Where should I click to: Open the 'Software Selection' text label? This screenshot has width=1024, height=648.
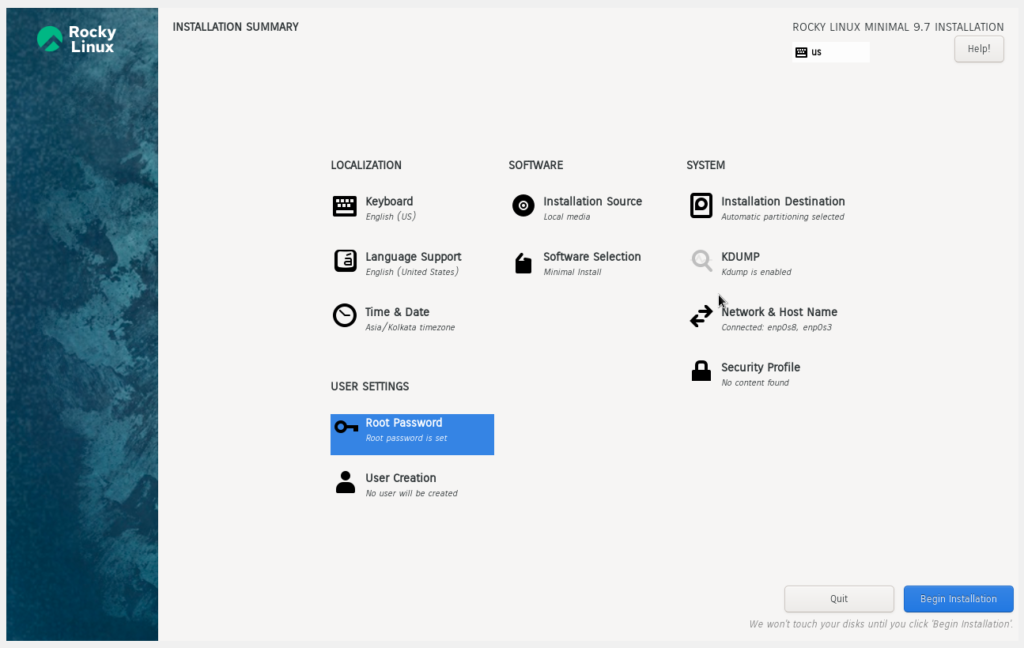click(591, 257)
